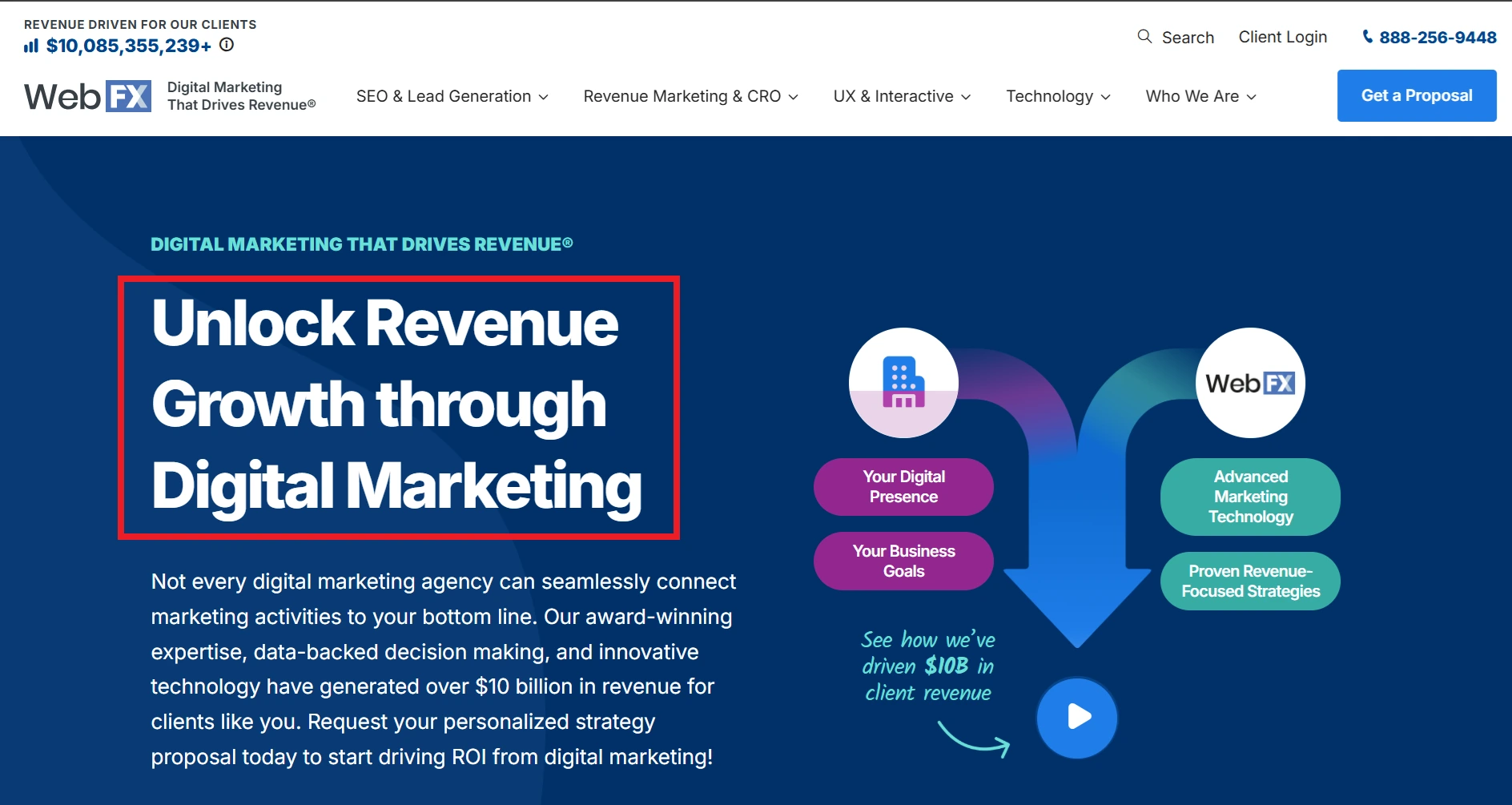Expand UX & Interactive chevron
Screen dimensions: 1512x805
pos(966,97)
